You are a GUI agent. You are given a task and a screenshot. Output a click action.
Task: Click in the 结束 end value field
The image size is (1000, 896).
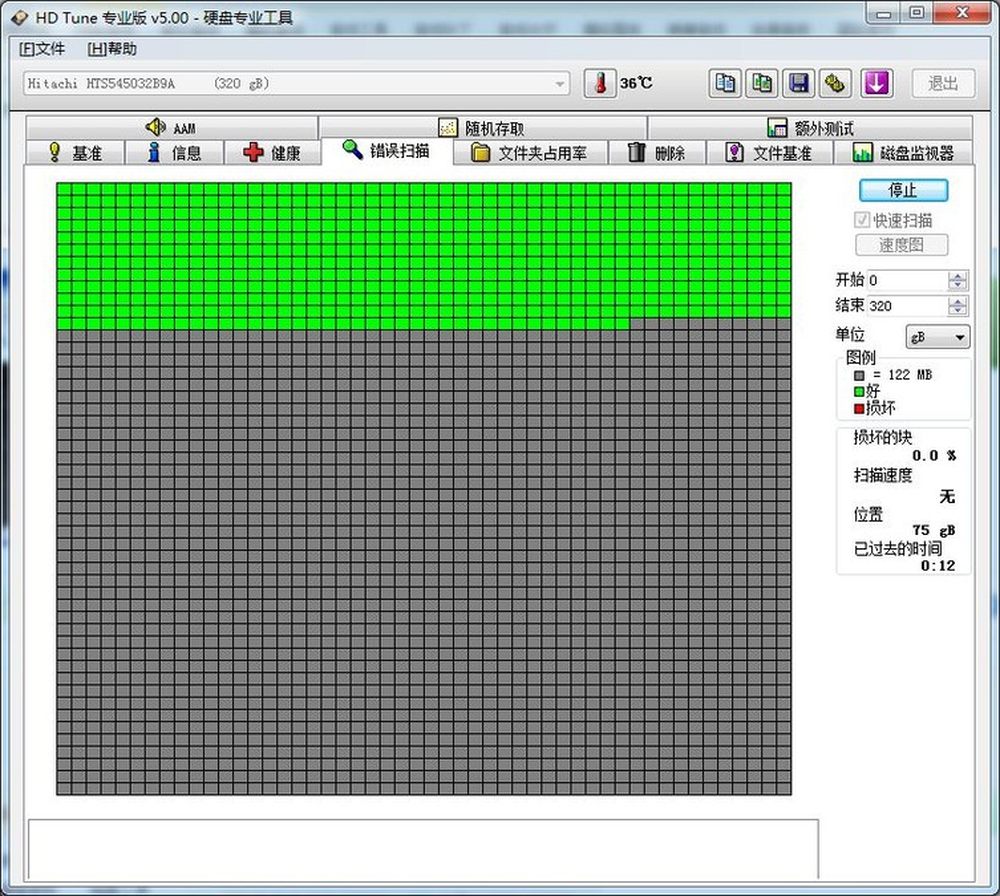pyautogui.click(x=907, y=305)
